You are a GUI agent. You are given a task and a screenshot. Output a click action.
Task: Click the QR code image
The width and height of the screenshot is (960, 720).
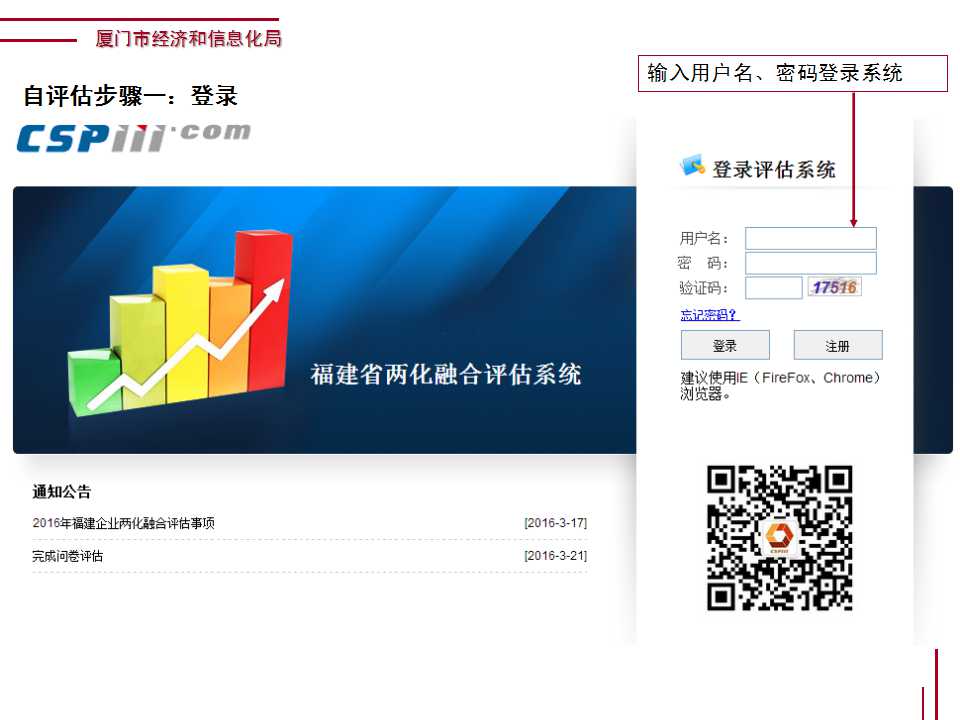tap(779, 538)
